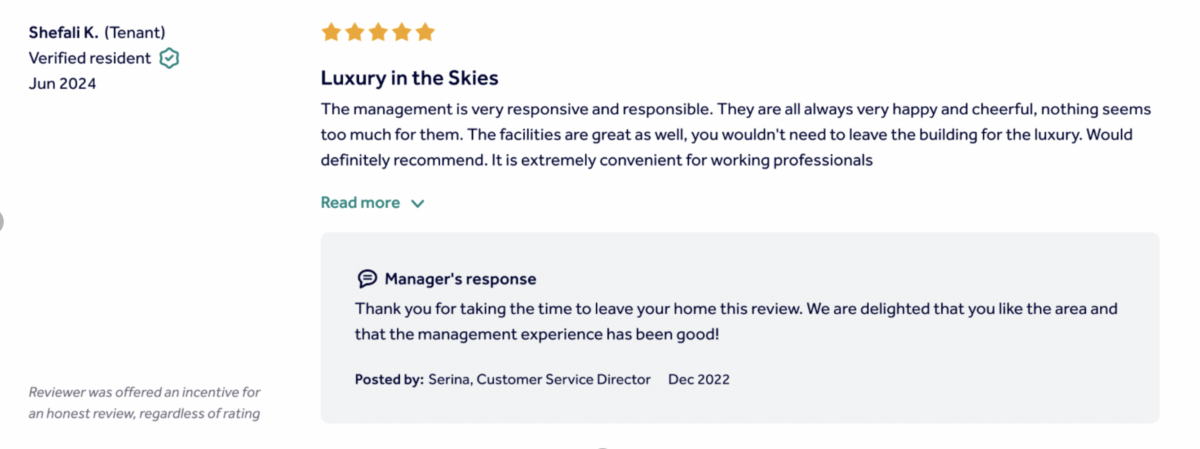Click the Verified resident label
The height and width of the screenshot is (449, 1200).
(x=90, y=58)
